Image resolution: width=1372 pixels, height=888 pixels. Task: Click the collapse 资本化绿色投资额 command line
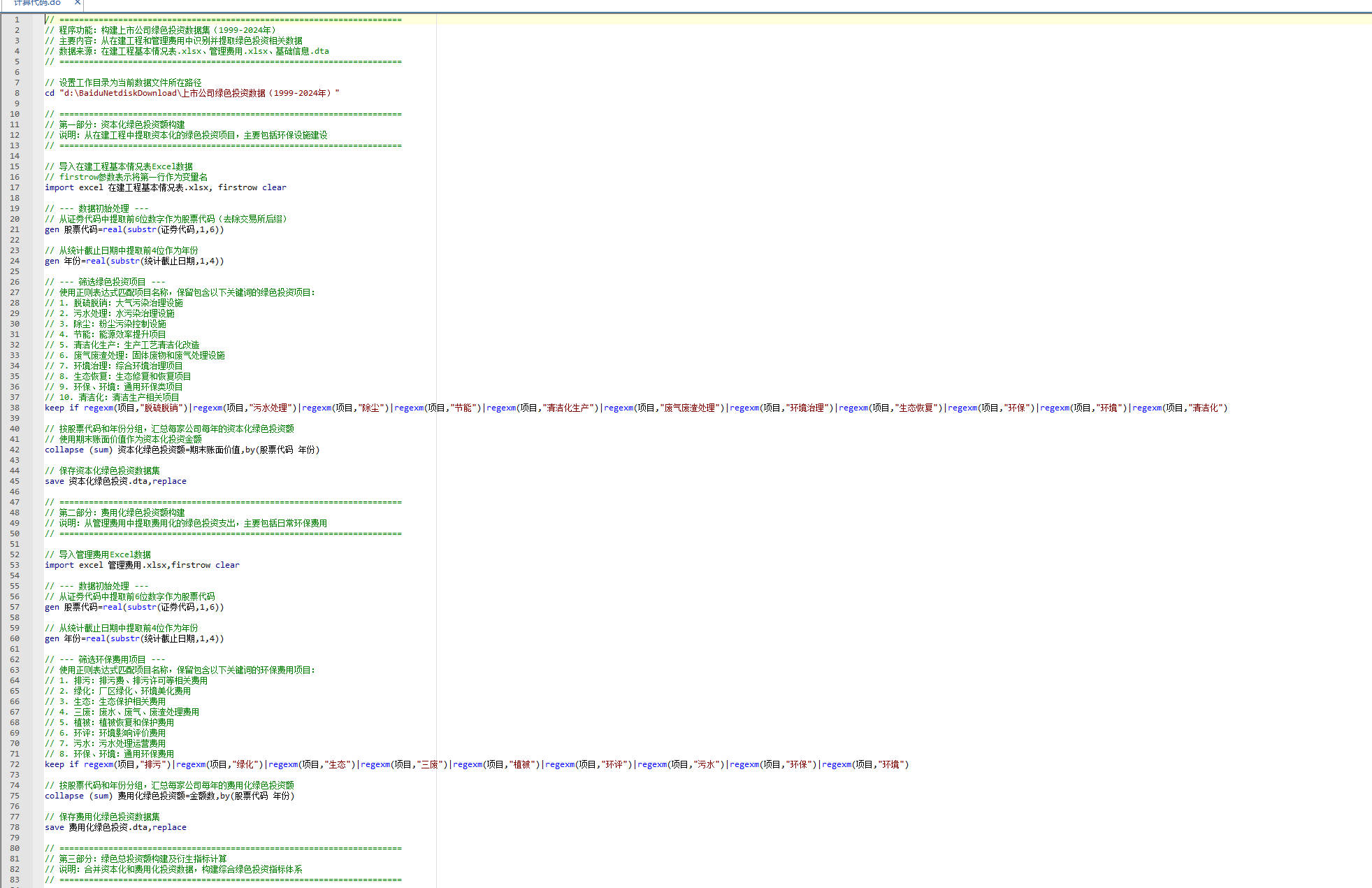coord(182,450)
